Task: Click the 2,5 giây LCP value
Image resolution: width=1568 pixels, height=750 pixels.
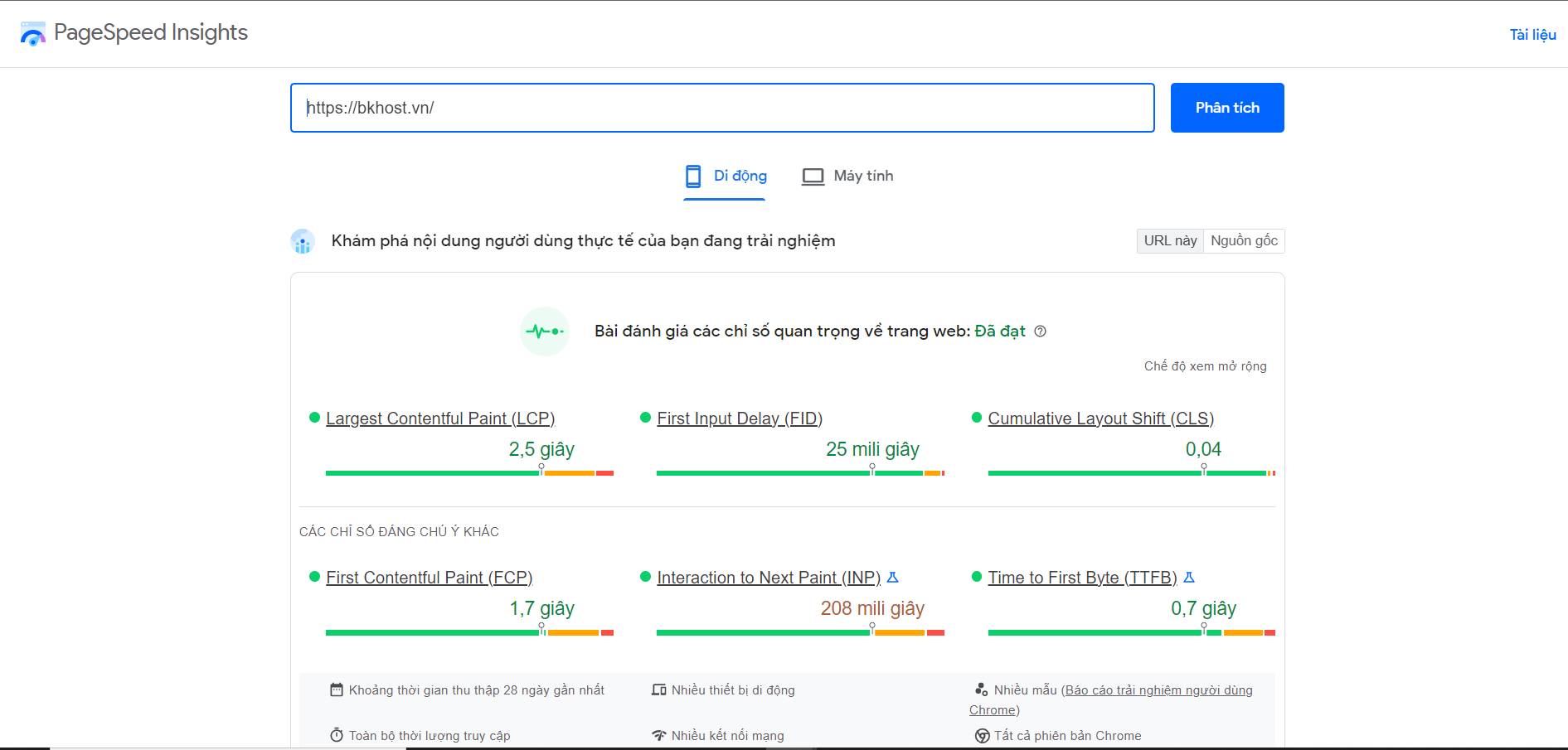Action: tap(541, 449)
